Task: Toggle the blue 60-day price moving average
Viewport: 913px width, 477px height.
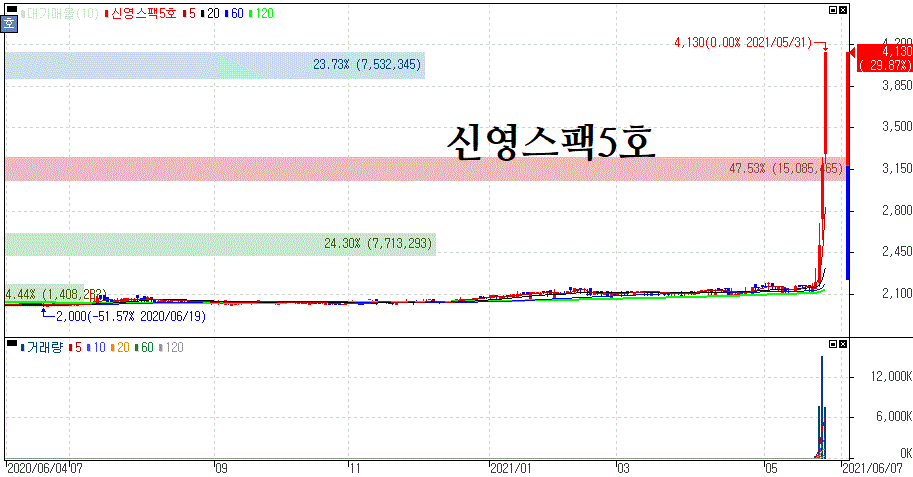Action: point(234,13)
